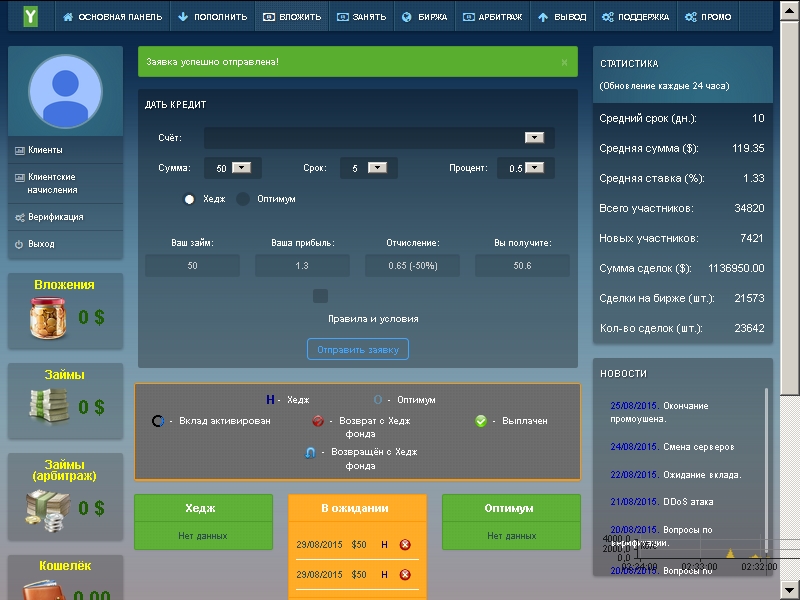Select the Хедж radio button

[189, 199]
